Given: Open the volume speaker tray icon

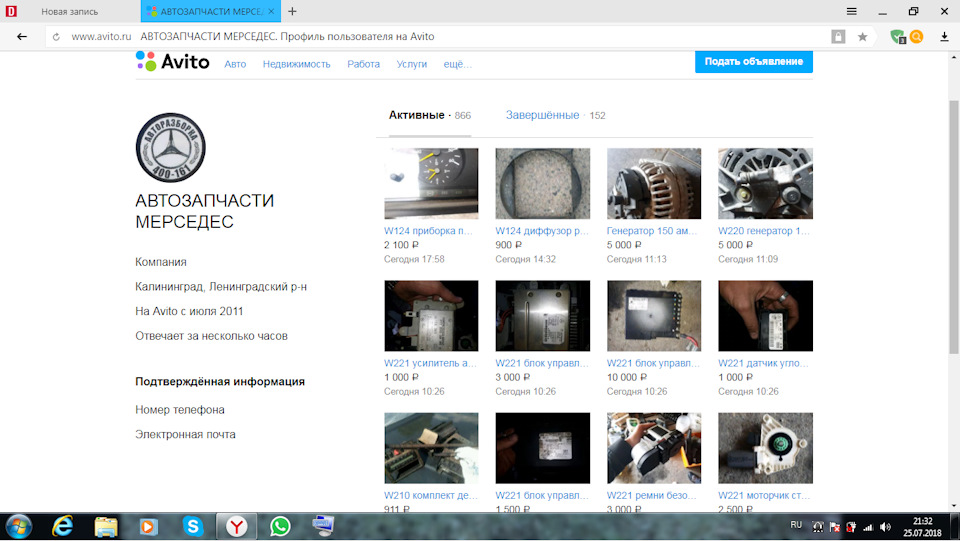Looking at the screenshot, I should point(885,527).
